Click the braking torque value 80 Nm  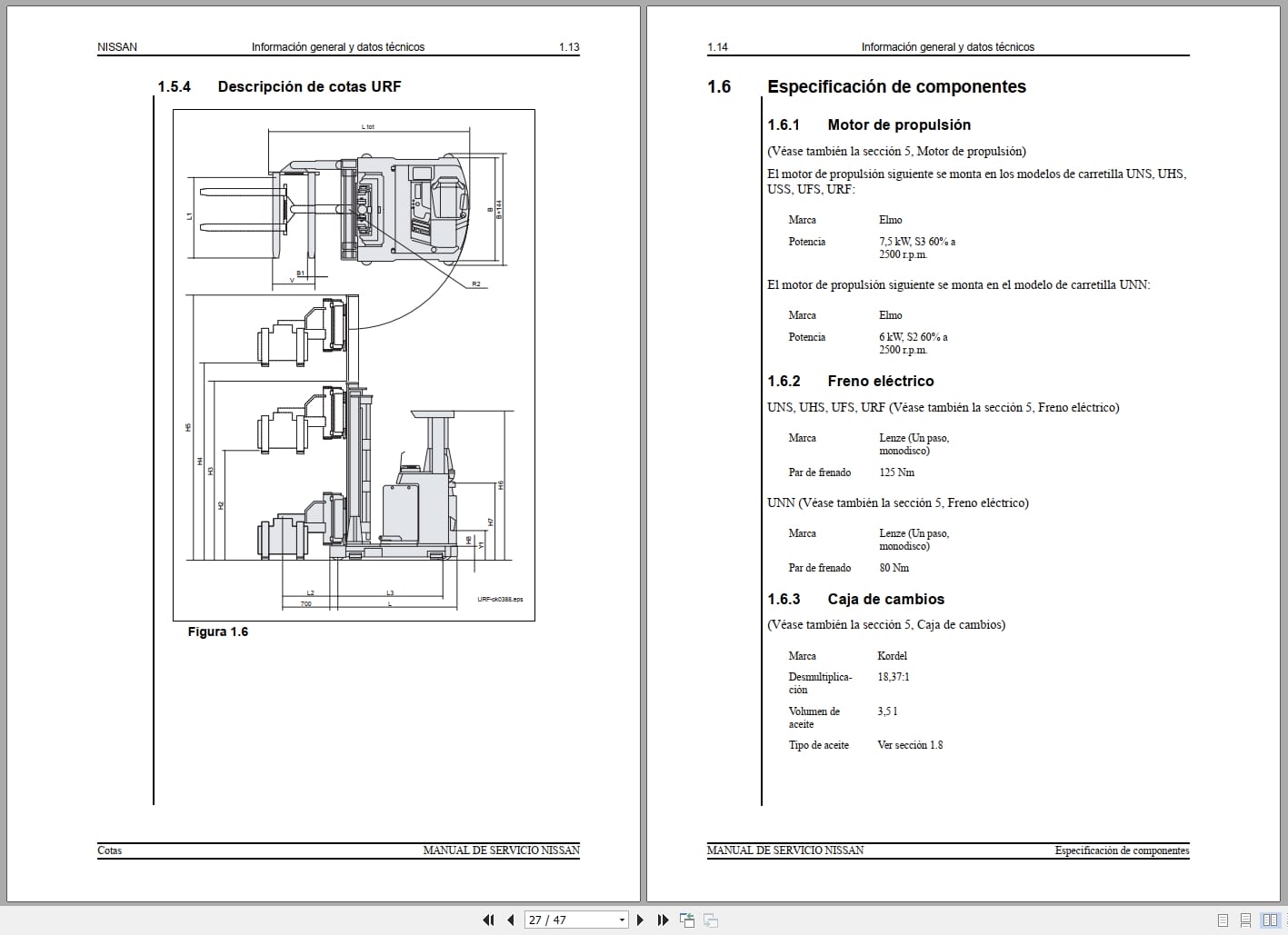click(x=894, y=568)
